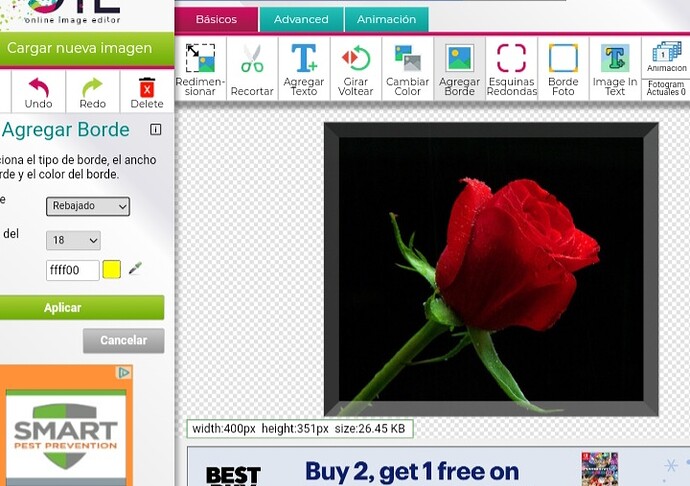
Task: Switch to the Advanced tab
Action: pos(301,19)
